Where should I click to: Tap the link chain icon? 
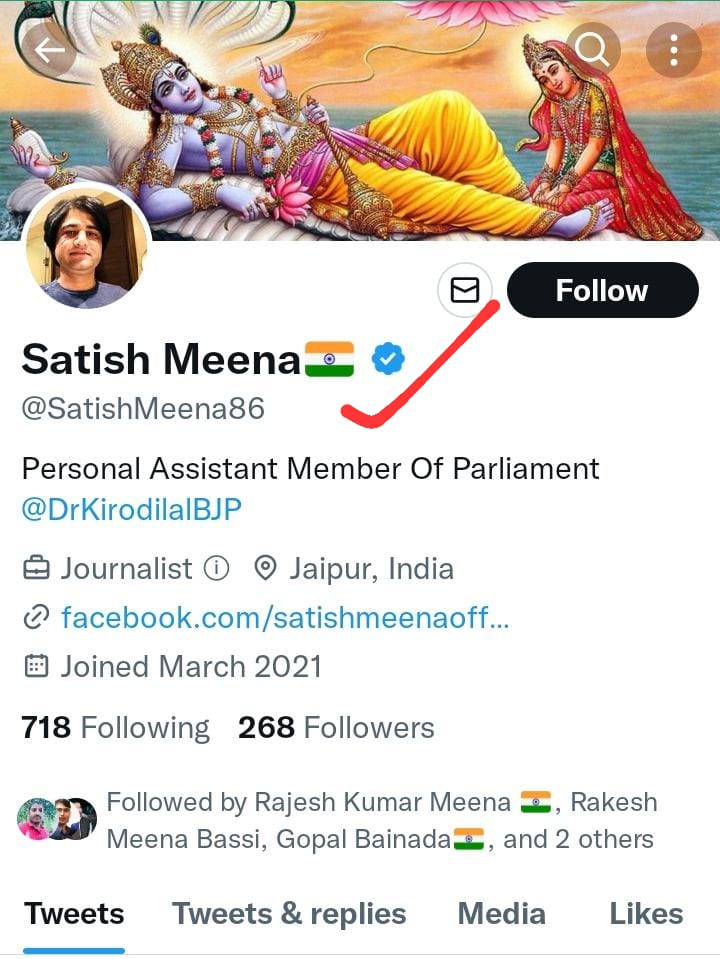click(x=36, y=617)
